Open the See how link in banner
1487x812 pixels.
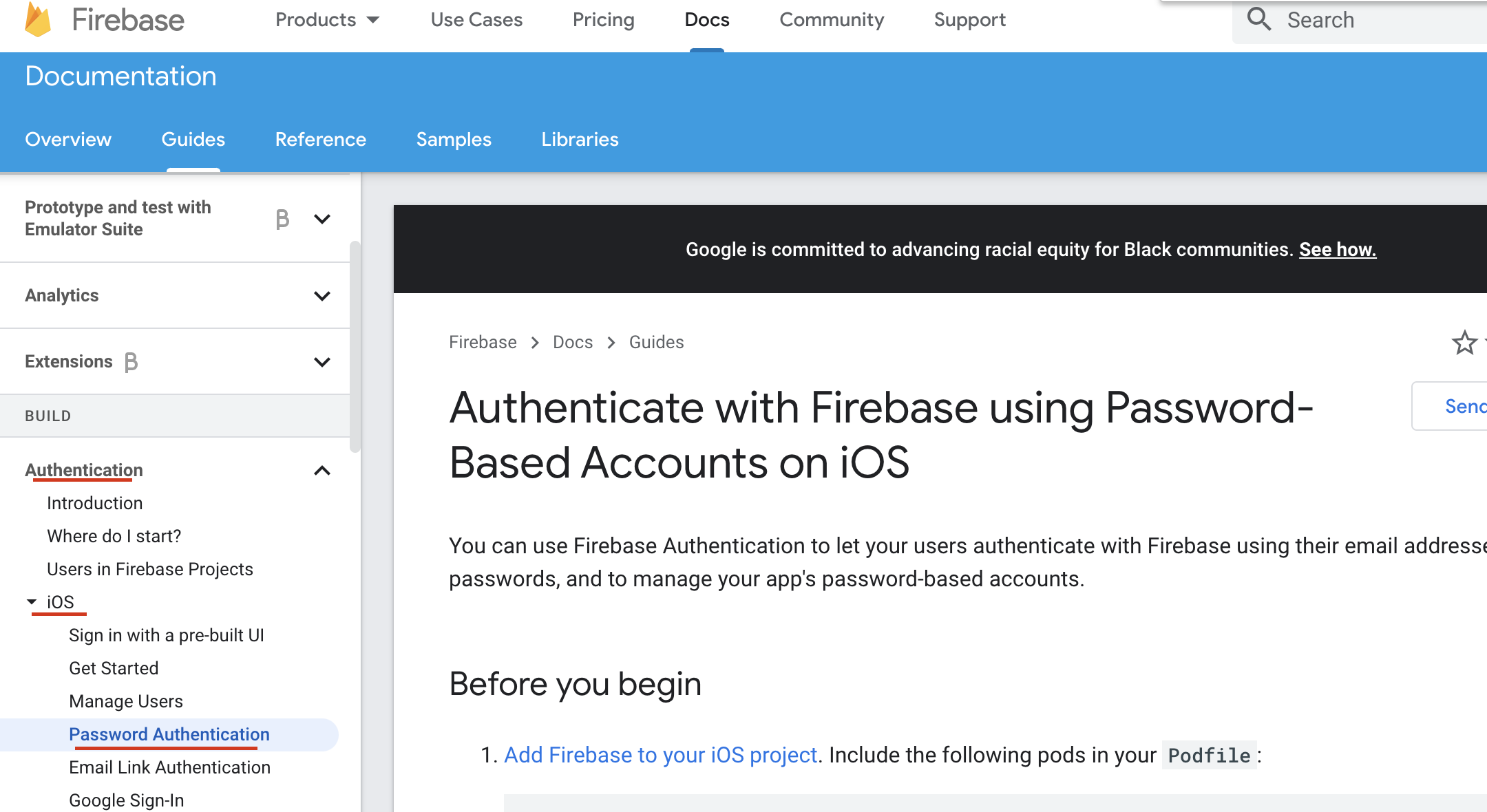click(x=1338, y=250)
